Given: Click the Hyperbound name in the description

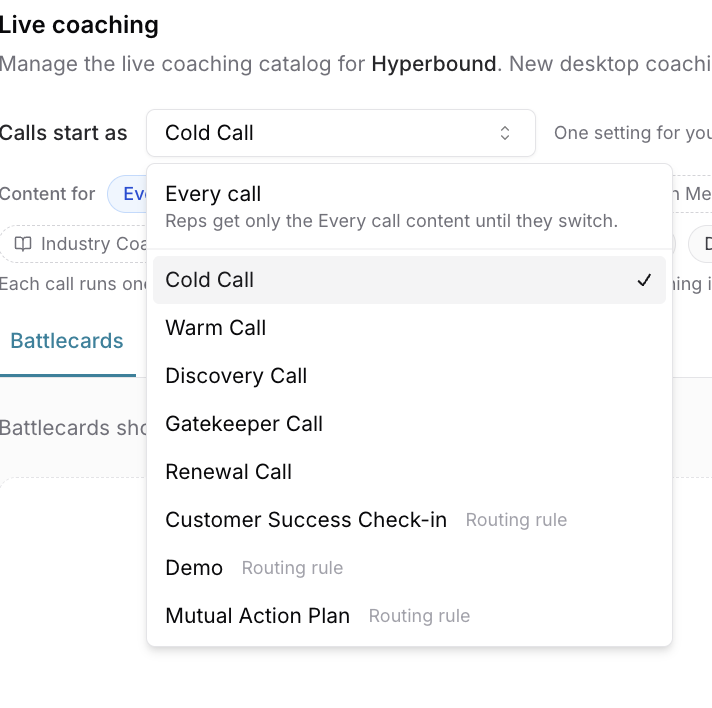Looking at the screenshot, I should click(434, 64).
